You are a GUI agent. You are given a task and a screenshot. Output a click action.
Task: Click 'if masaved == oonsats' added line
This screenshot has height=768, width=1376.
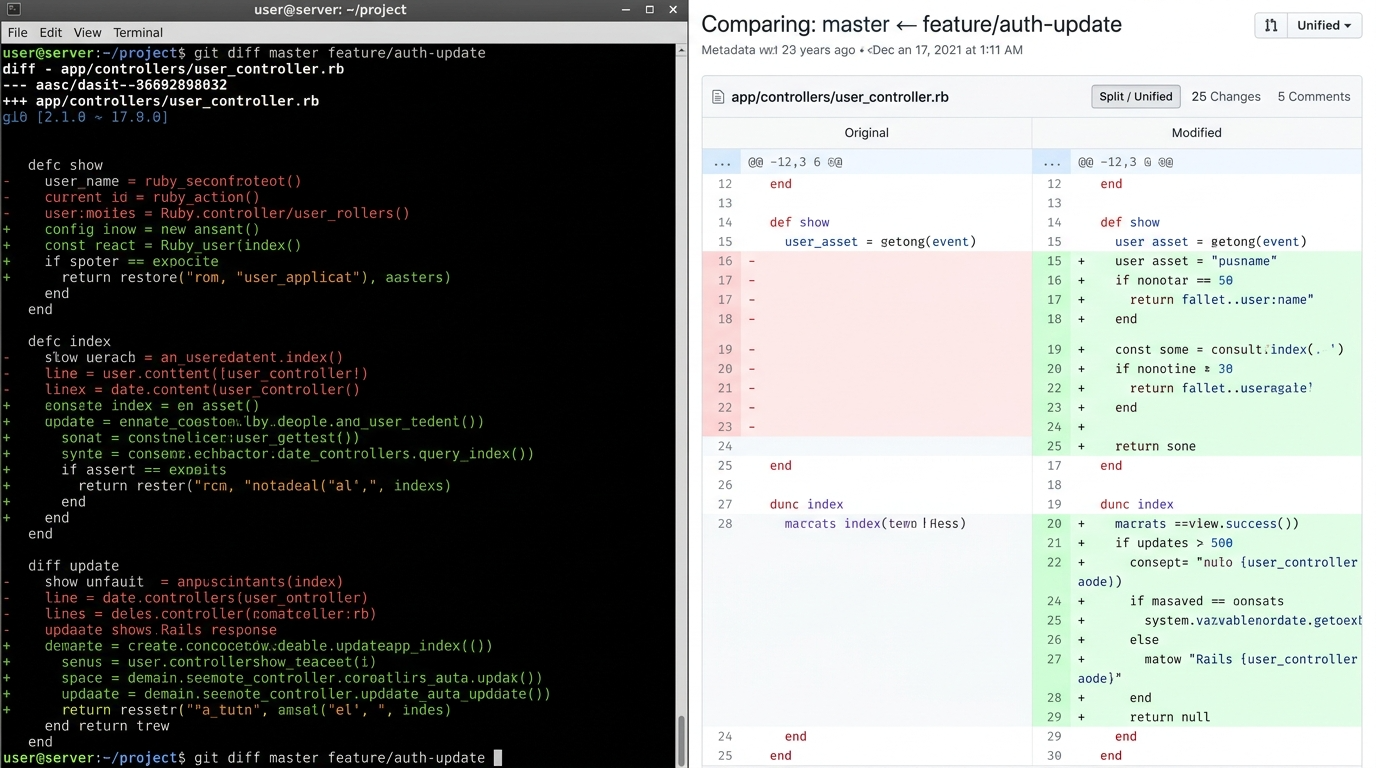click(1207, 601)
